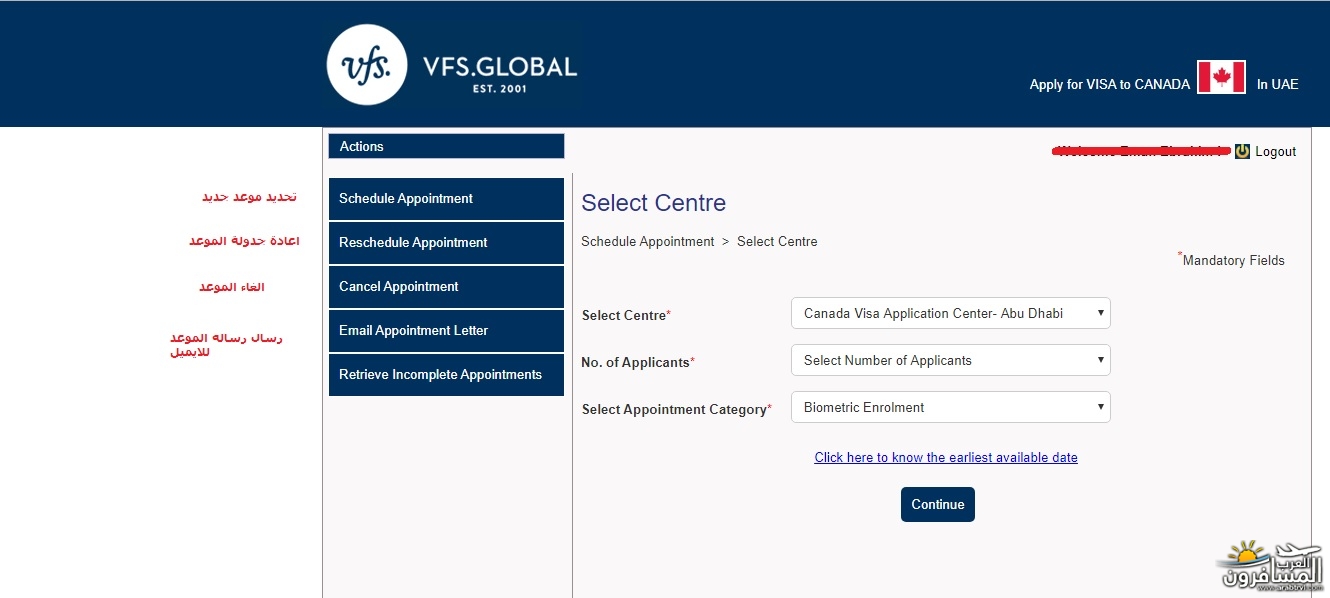The width and height of the screenshot is (1330, 598).
Task: Click the Mandatory Fields note
Action: [1231, 259]
